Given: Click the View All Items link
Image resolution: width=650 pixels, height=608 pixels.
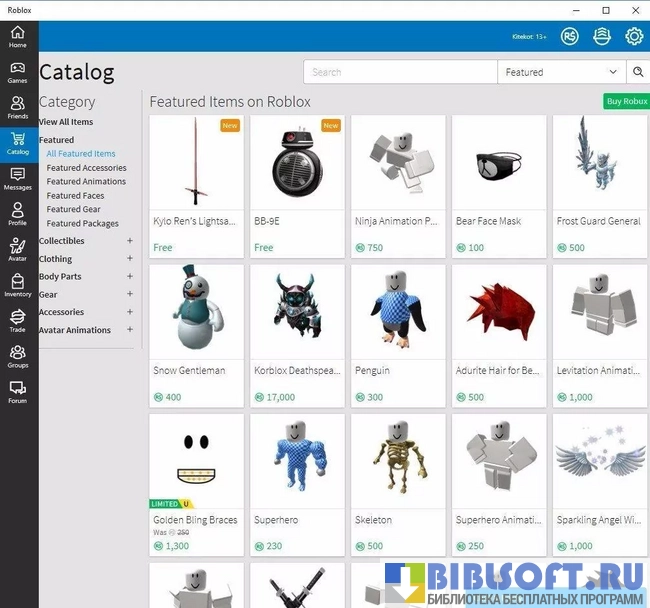Looking at the screenshot, I should pos(66,122).
